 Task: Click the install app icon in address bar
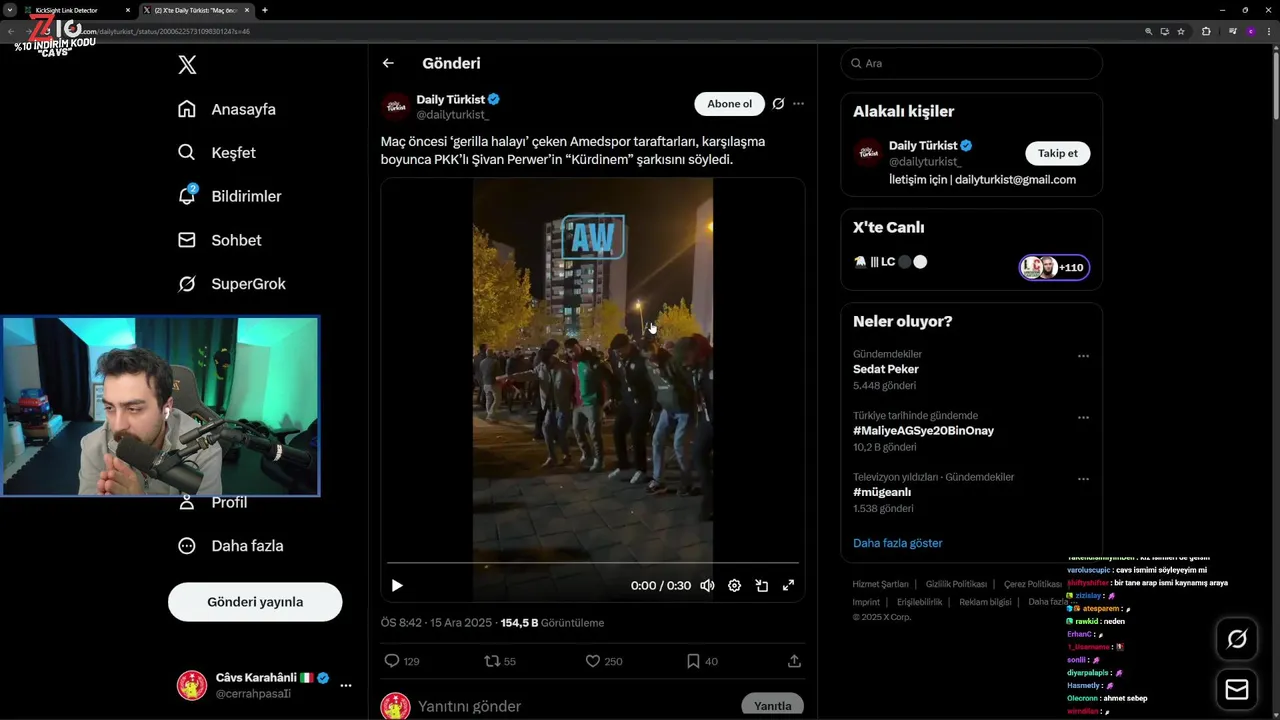[1164, 31]
